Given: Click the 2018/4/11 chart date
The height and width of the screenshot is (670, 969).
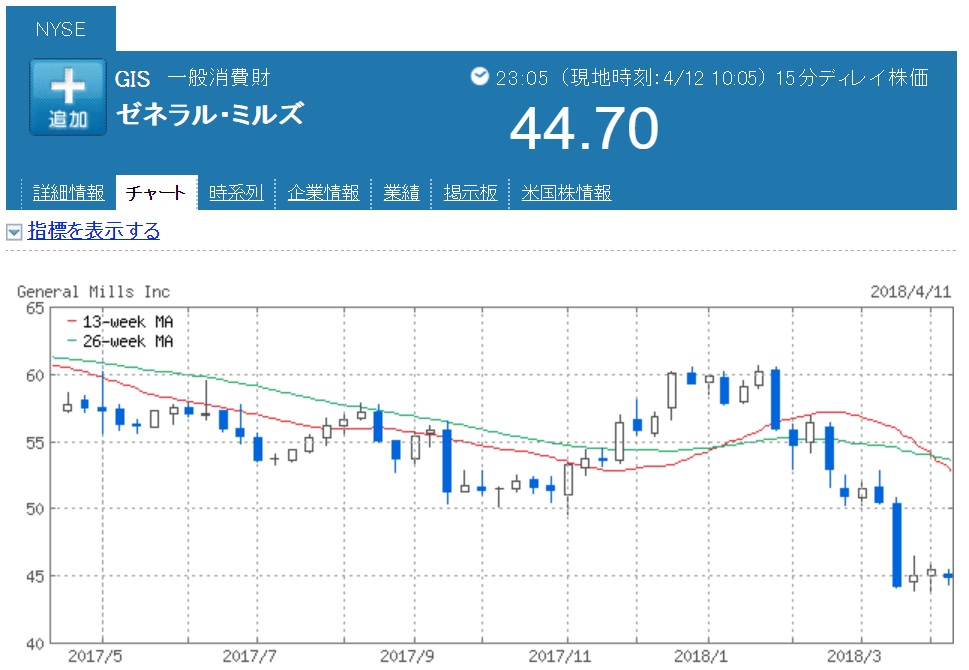Looking at the screenshot, I should (910, 292).
